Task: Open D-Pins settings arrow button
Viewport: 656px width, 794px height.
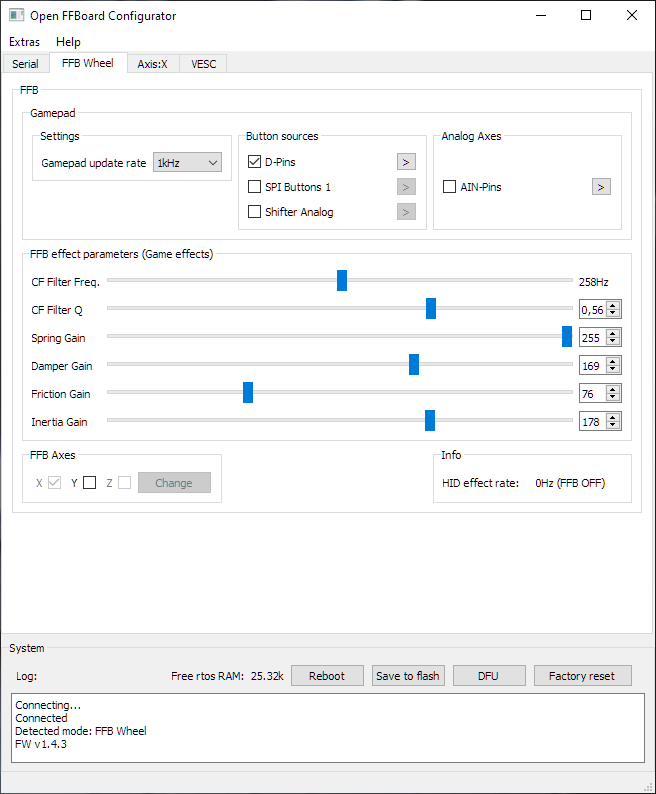Action: coord(406,162)
